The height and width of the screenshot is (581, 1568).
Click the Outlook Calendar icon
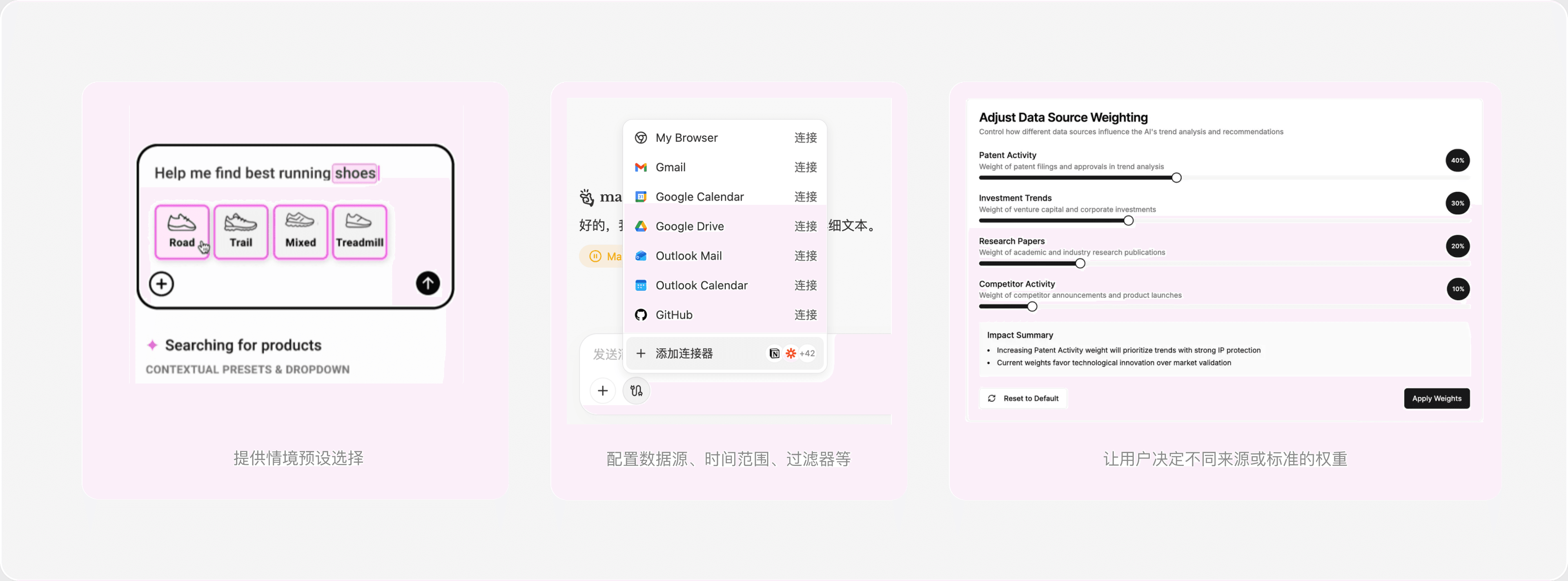coord(640,285)
